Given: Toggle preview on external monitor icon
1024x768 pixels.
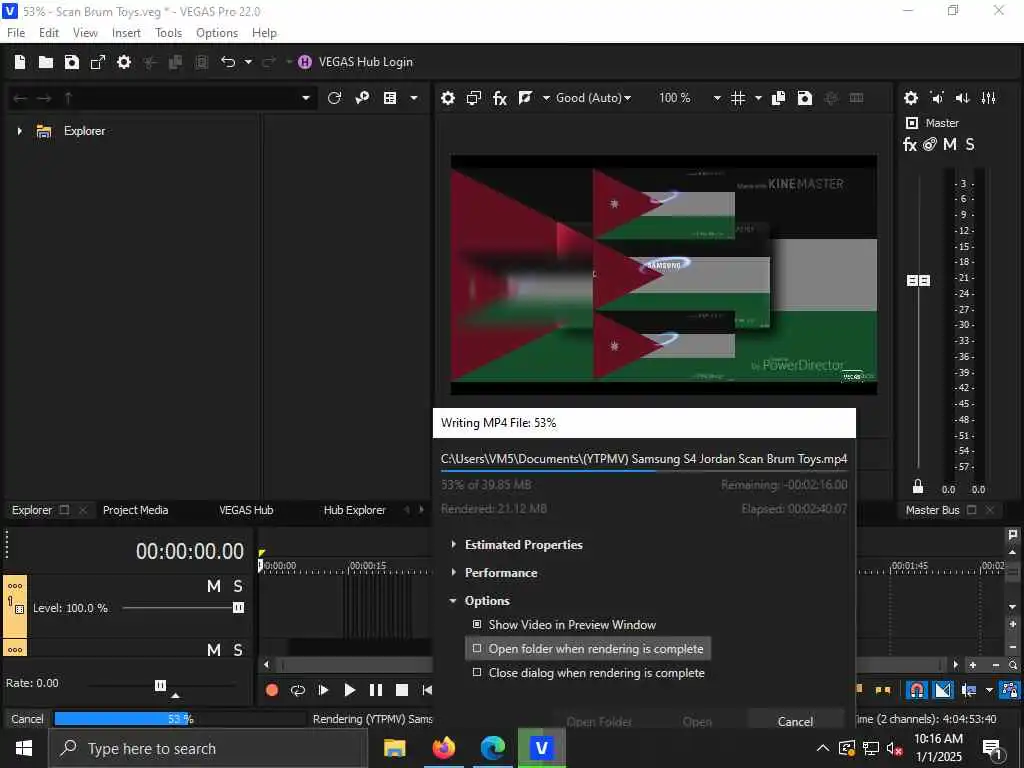Looking at the screenshot, I should coord(474,98).
